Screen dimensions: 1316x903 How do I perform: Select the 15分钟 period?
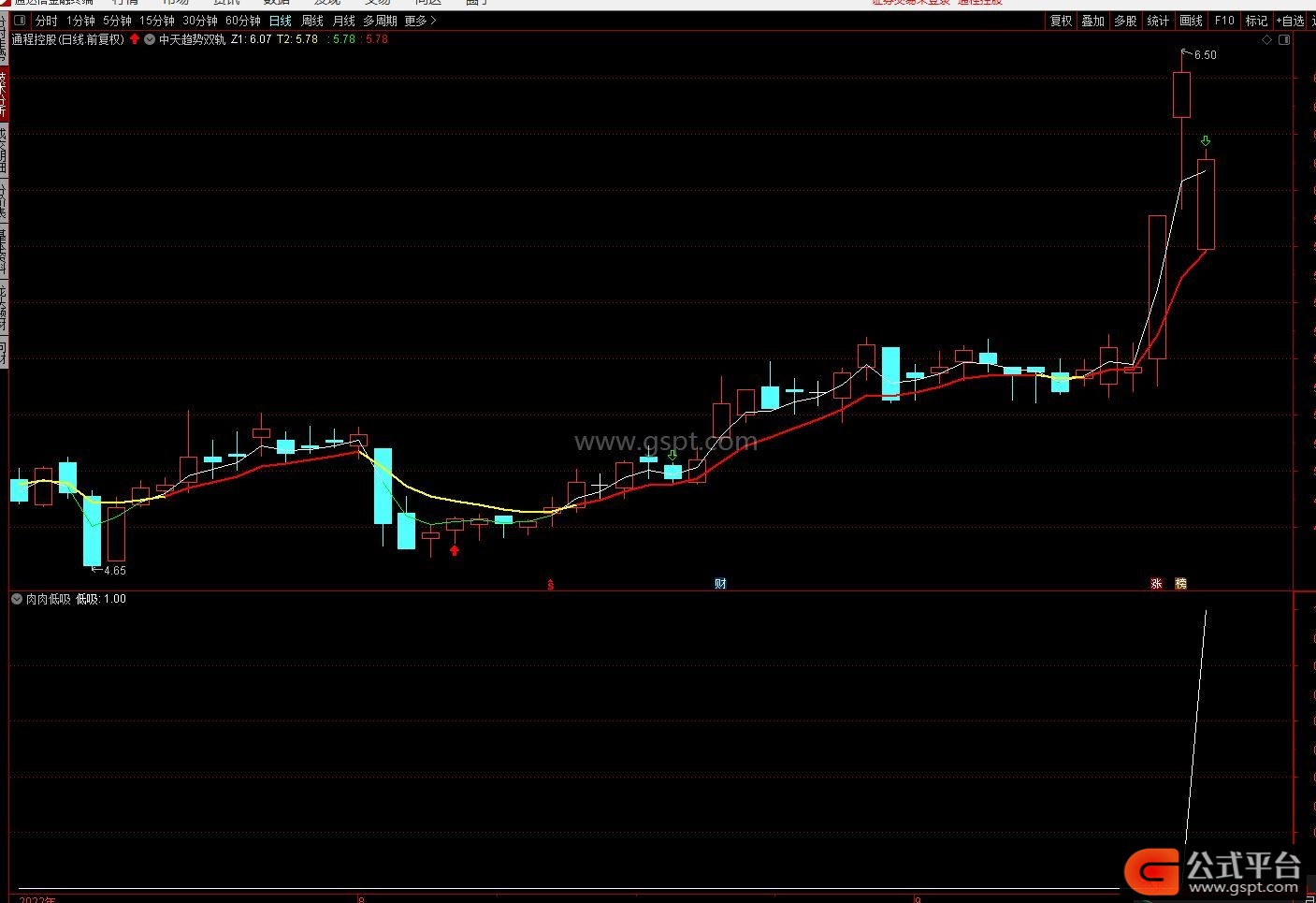pyautogui.click(x=156, y=21)
